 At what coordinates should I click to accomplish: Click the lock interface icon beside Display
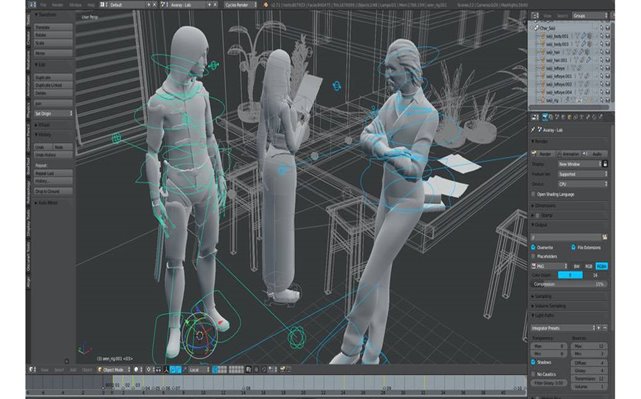(x=605, y=164)
